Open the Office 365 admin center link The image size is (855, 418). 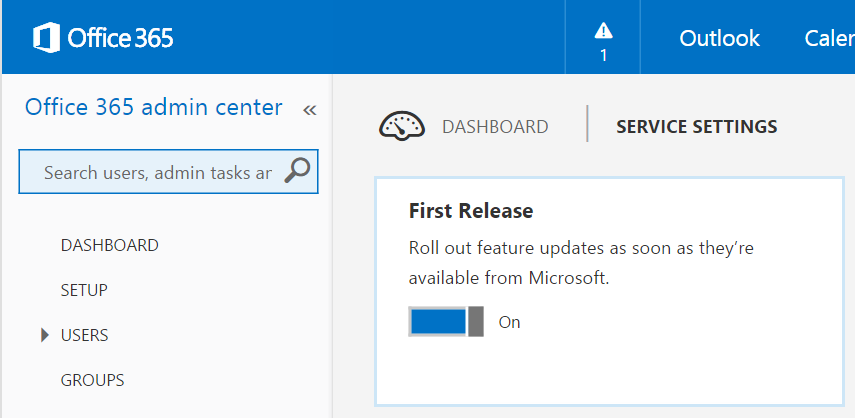coord(154,107)
